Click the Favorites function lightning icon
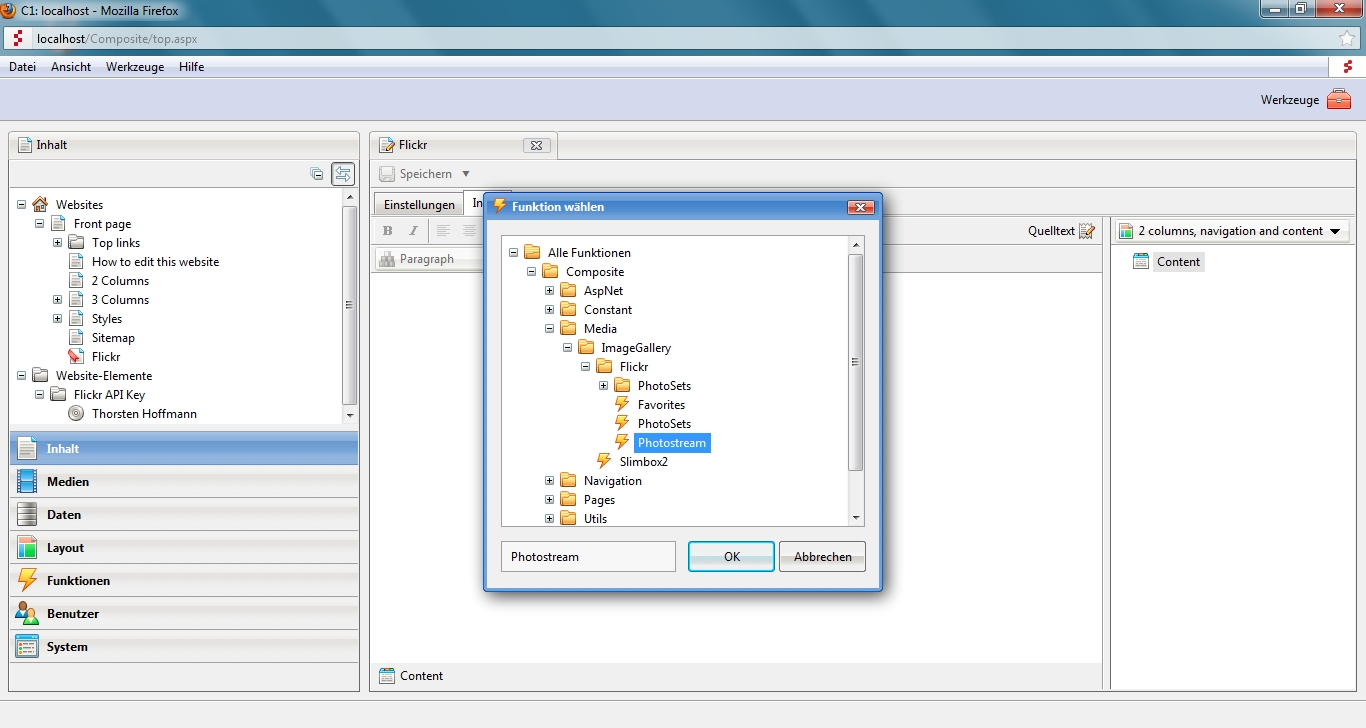This screenshot has height=728, width=1366. (622, 405)
